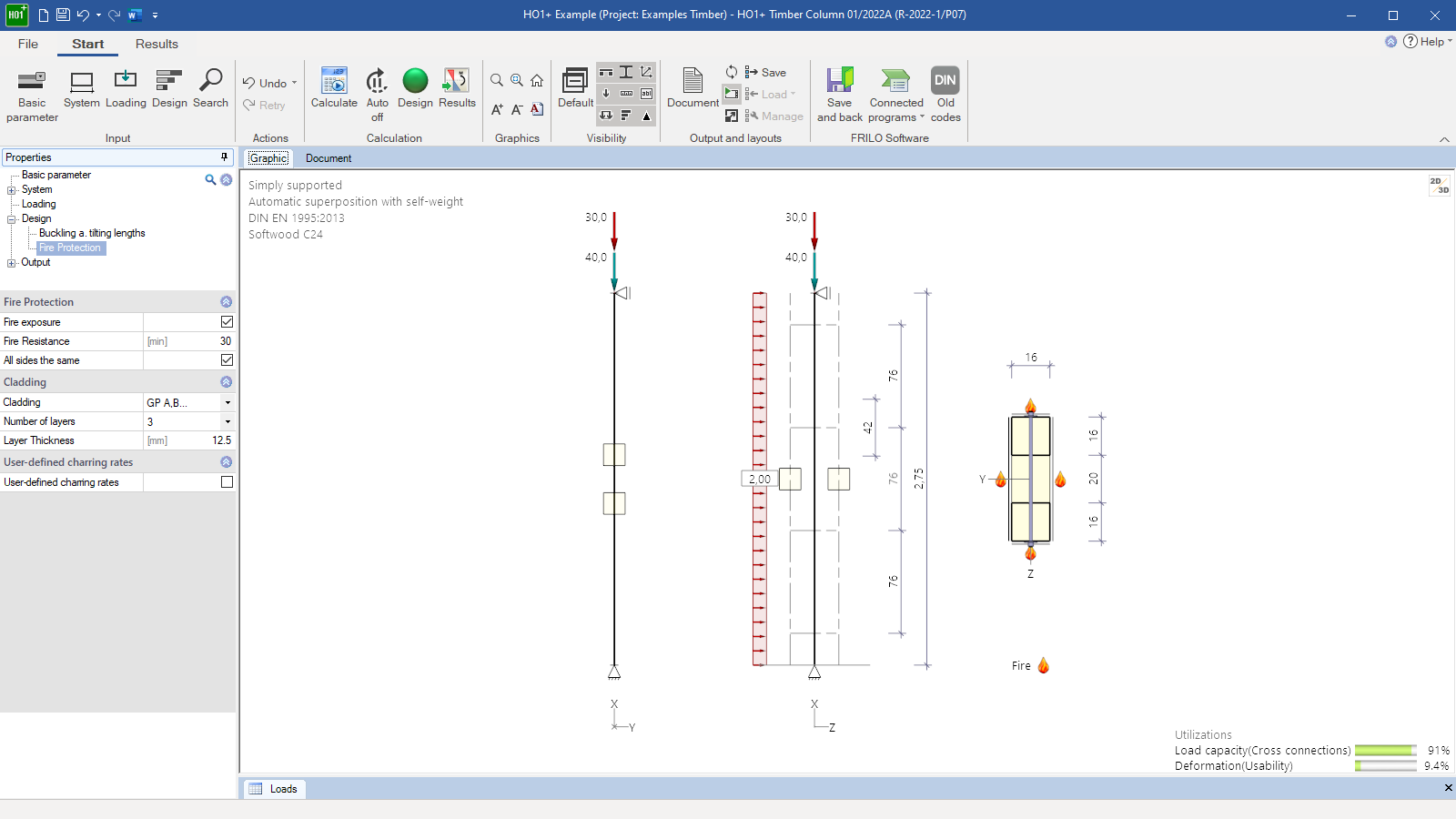1456x819 pixels.
Task: Open the Undo history dropdown arrow
Action: click(x=294, y=83)
